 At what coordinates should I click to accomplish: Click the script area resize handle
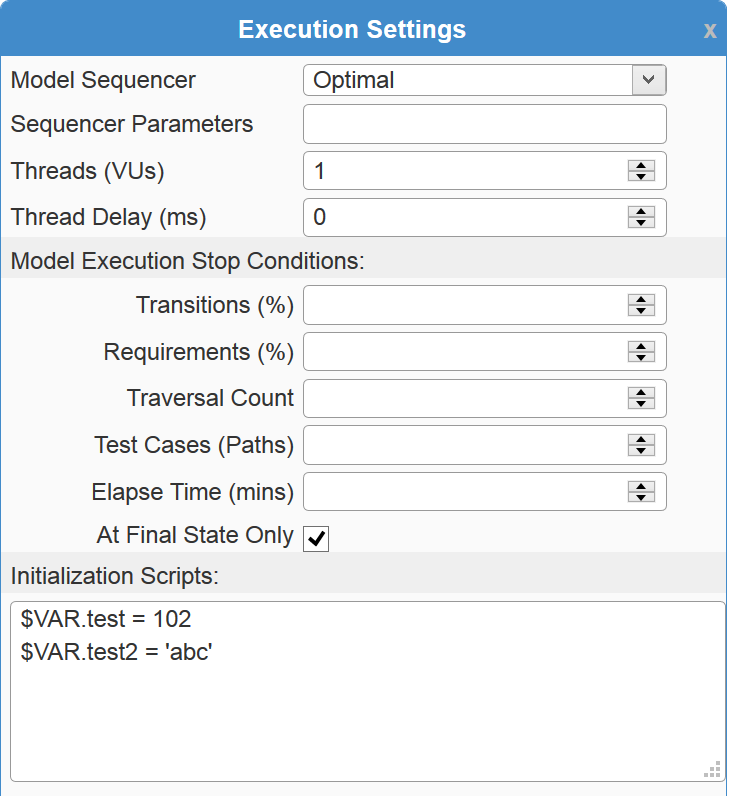(713, 770)
